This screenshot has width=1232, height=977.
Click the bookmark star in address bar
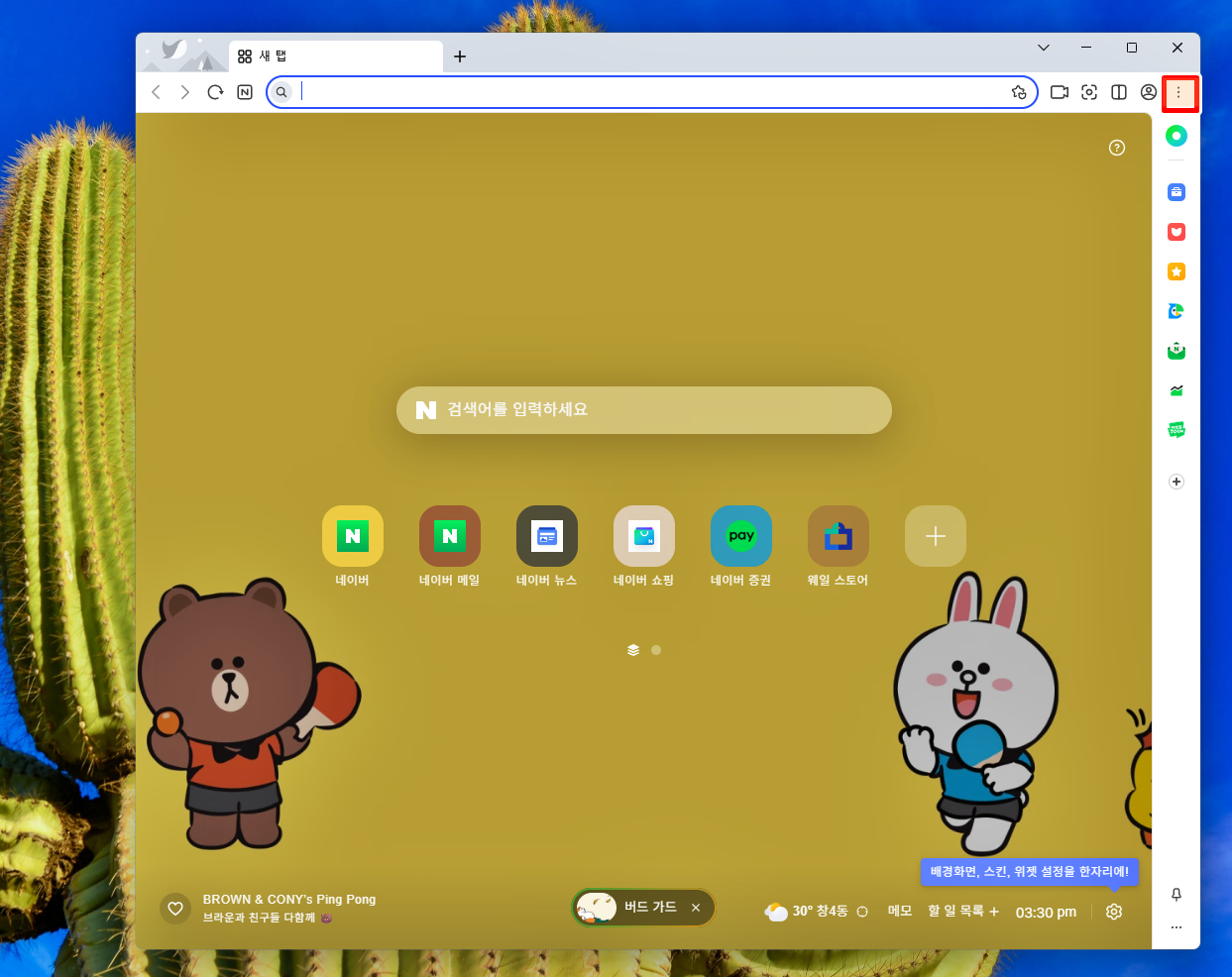coord(1019,92)
